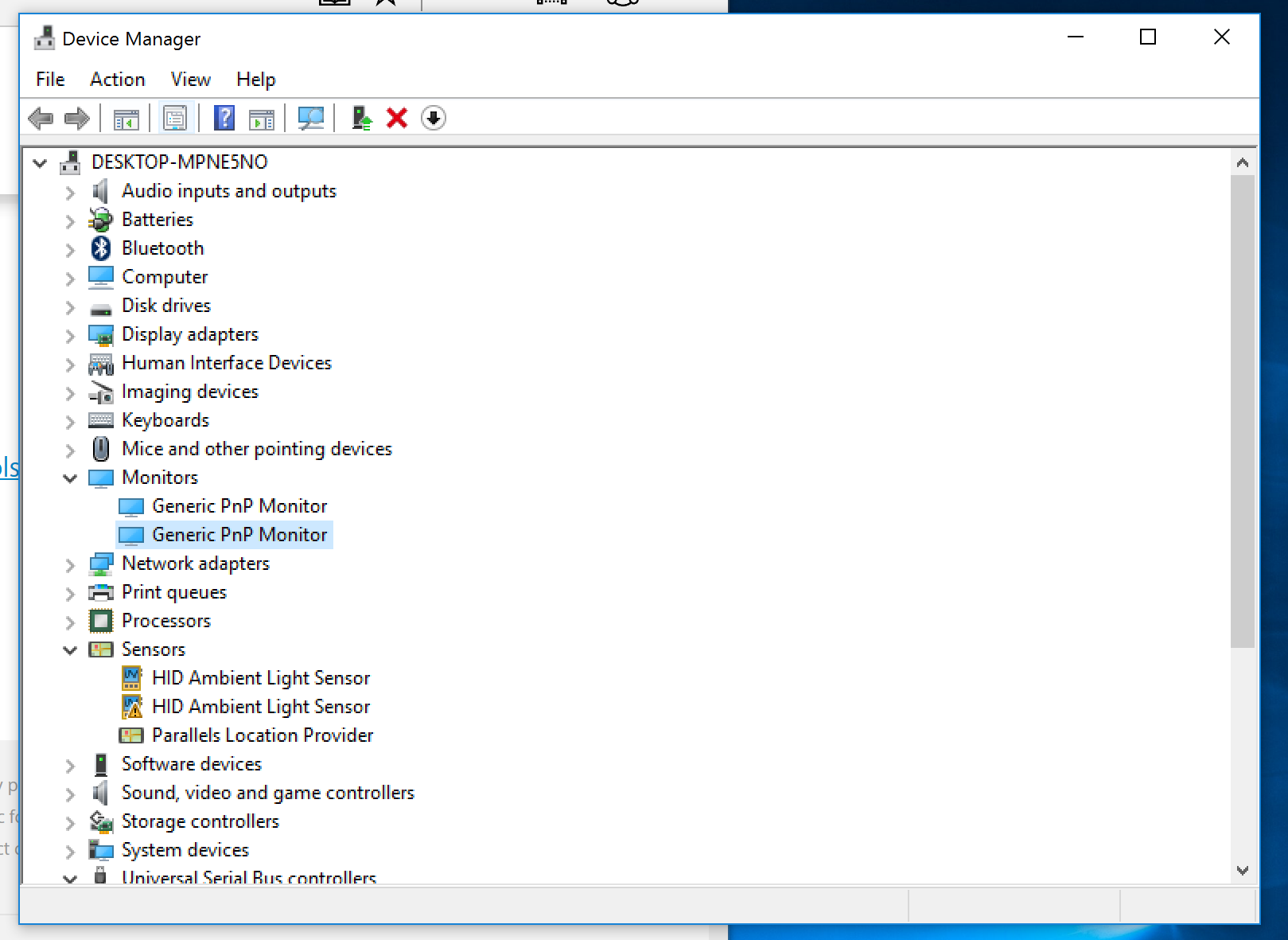
Task: Click the Storage controllers icon
Action: 101,821
